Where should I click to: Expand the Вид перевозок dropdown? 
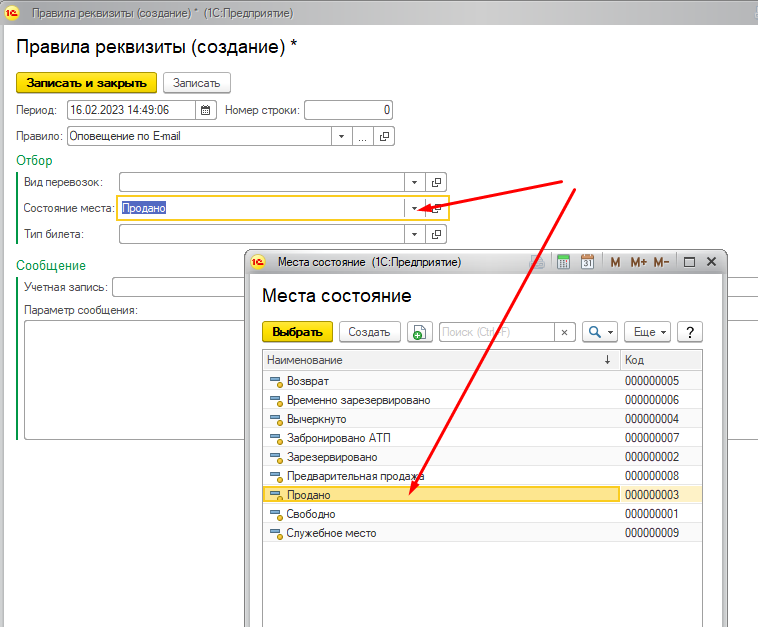[x=415, y=182]
